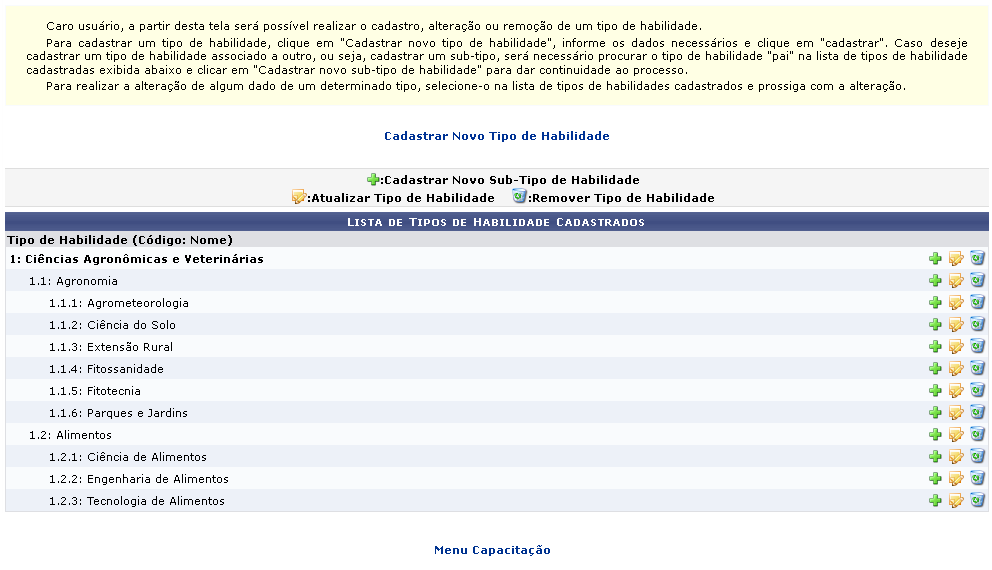Remove the Ciência do Solo entry

[x=977, y=325]
